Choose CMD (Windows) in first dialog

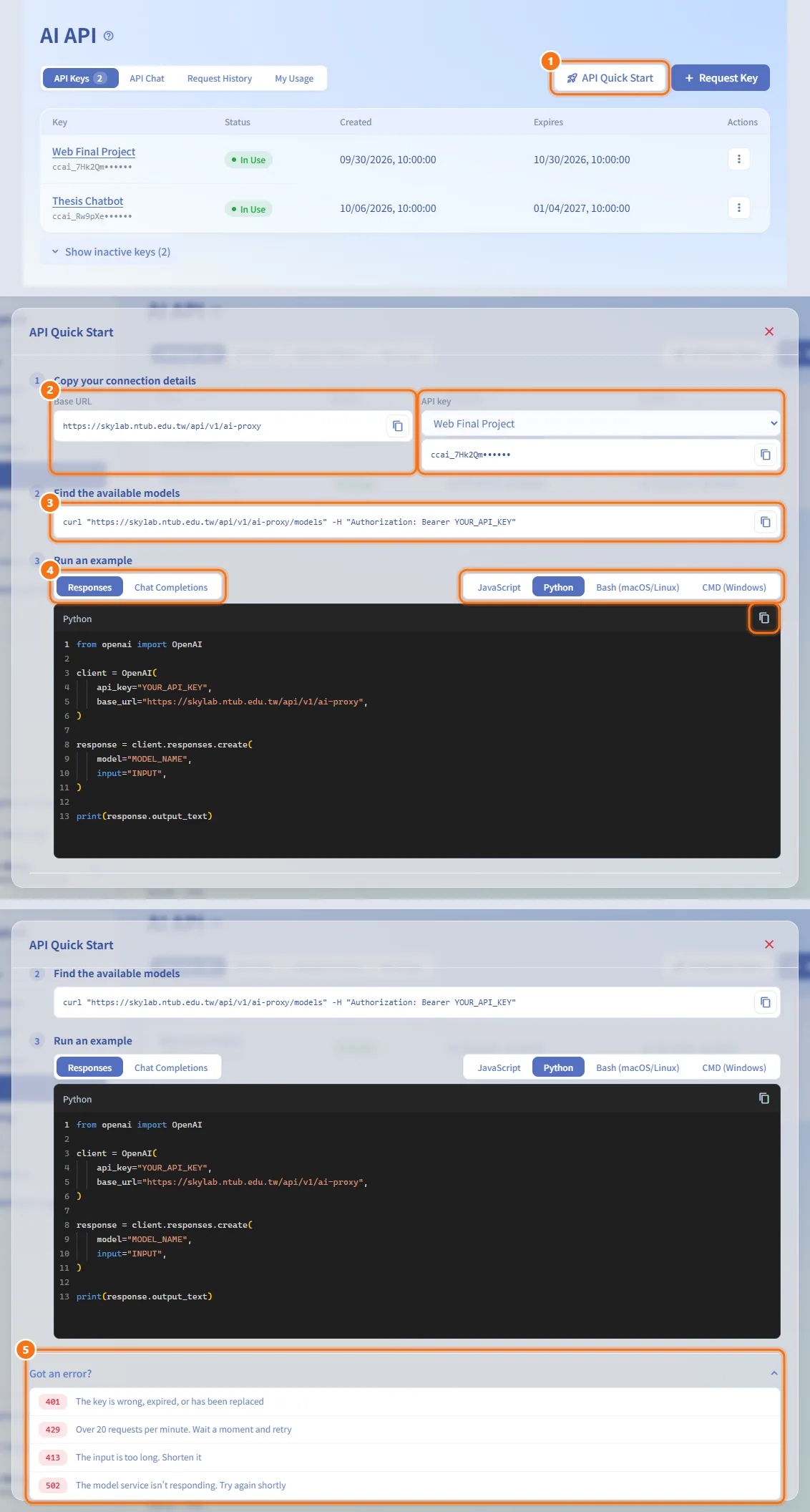(x=734, y=588)
